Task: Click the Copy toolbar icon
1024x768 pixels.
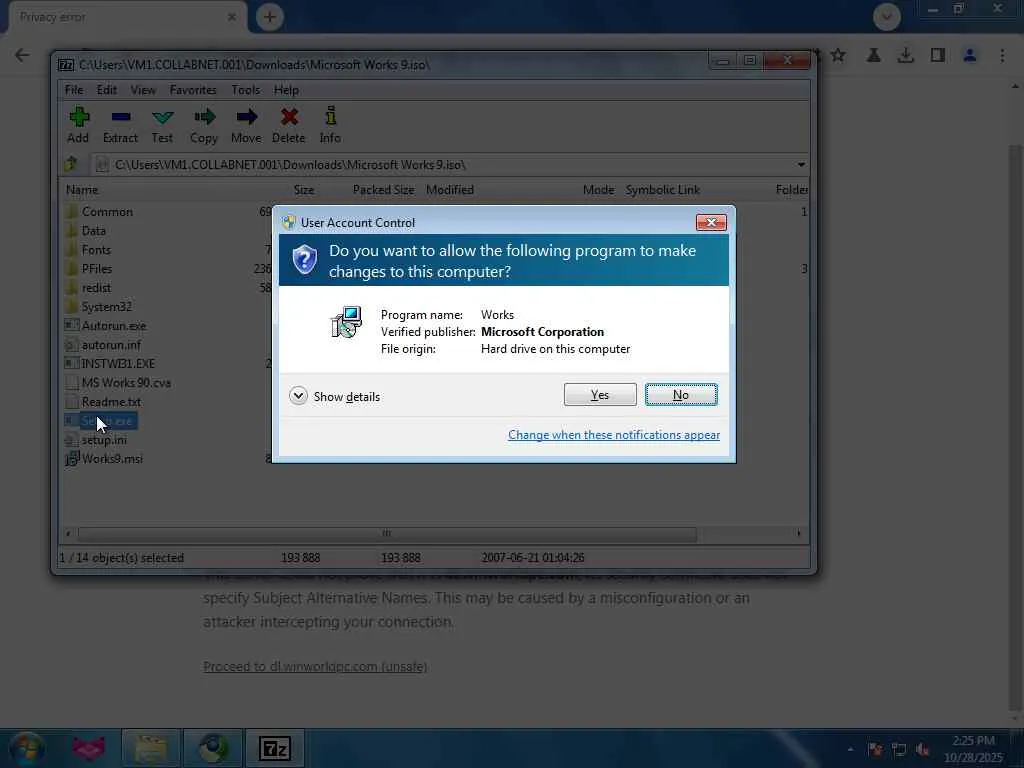Action: pyautogui.click(x=204, y=124)
